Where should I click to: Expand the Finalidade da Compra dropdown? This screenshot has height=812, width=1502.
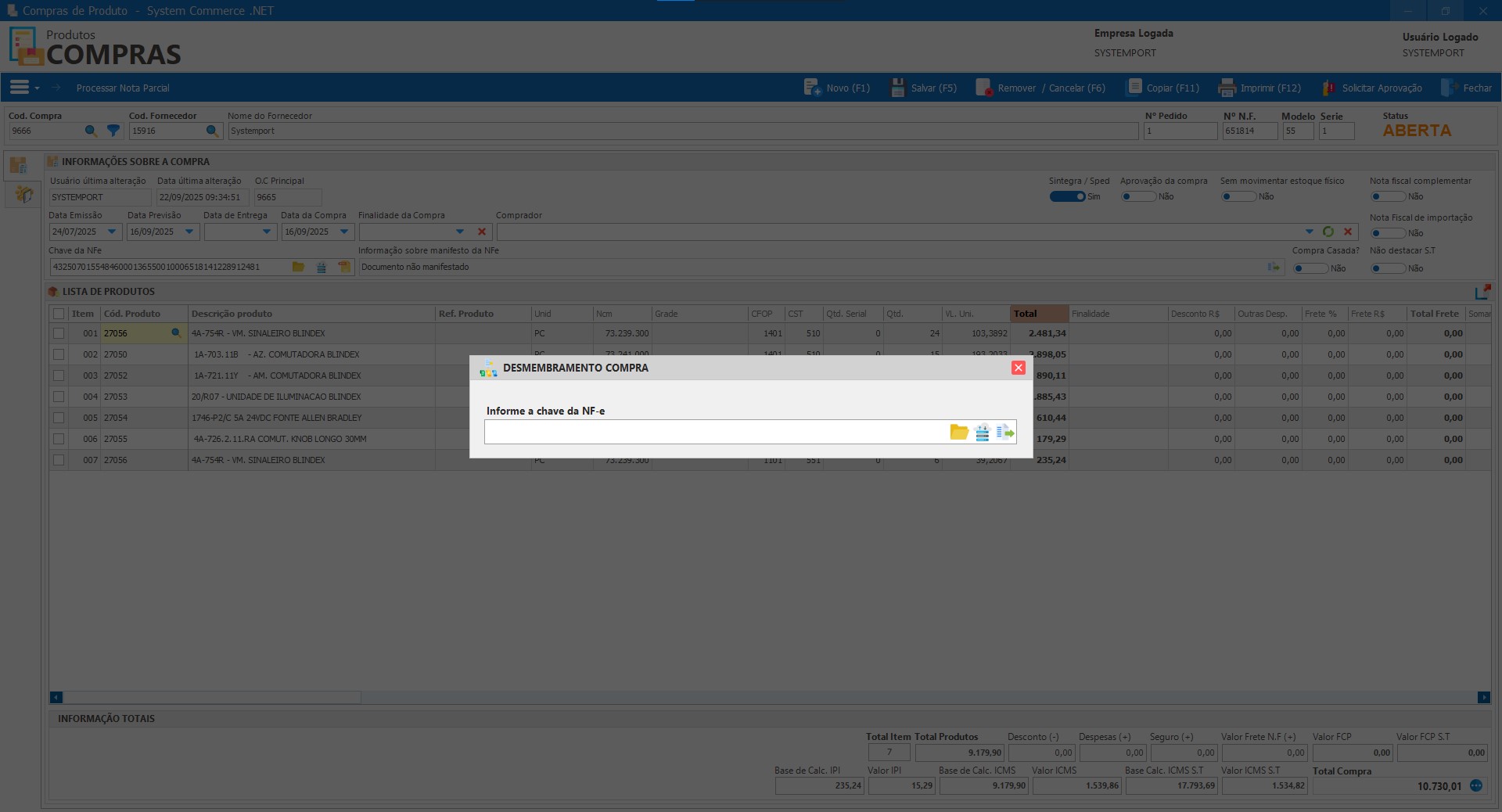[460, 232]
